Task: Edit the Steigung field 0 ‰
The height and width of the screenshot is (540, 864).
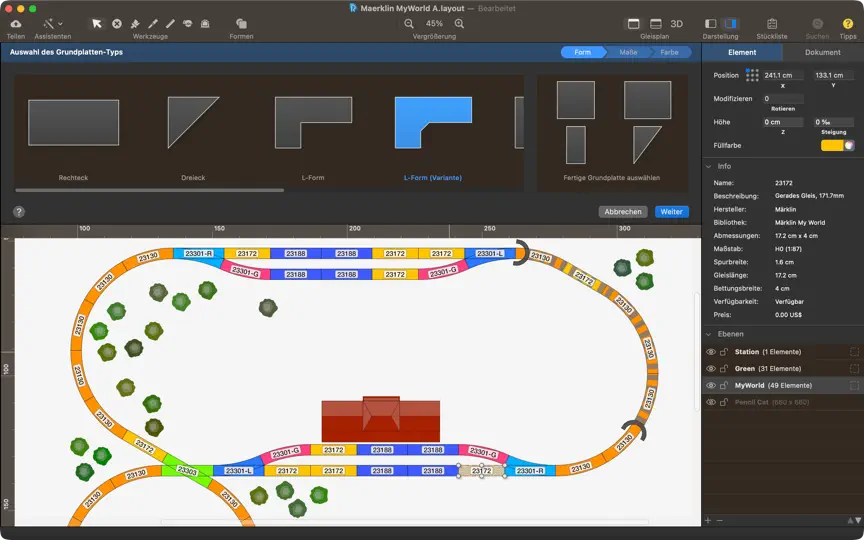Action: (x=833, y=122)
